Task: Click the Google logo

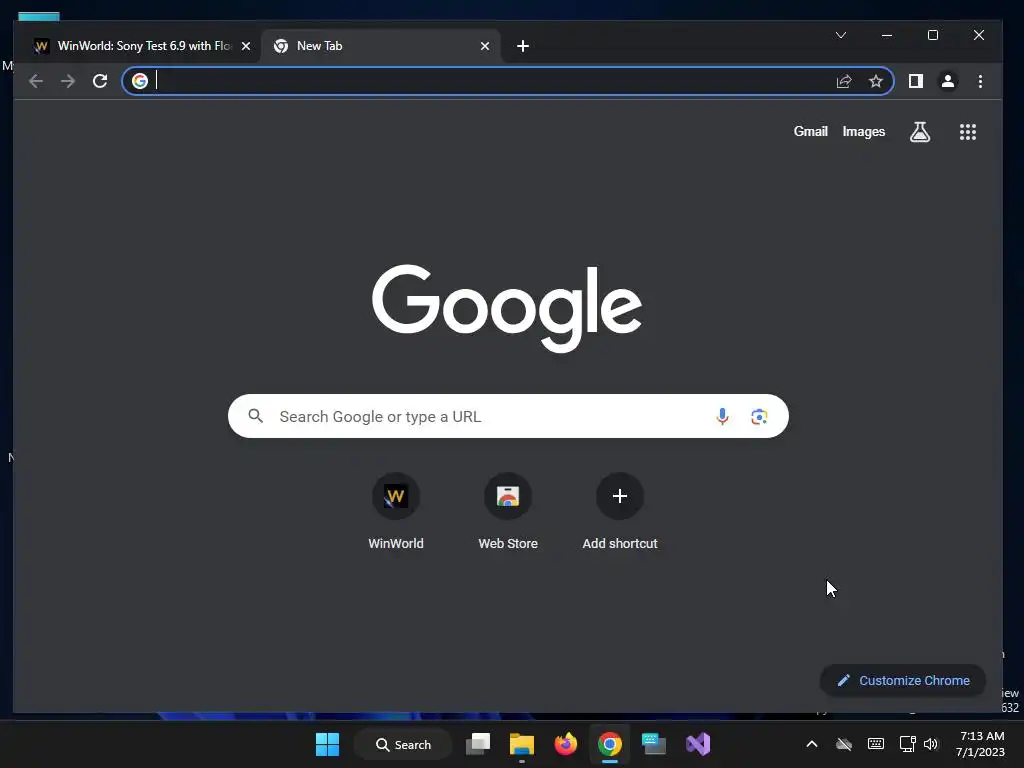Action: pyautogui.click(x=507, y=308)
